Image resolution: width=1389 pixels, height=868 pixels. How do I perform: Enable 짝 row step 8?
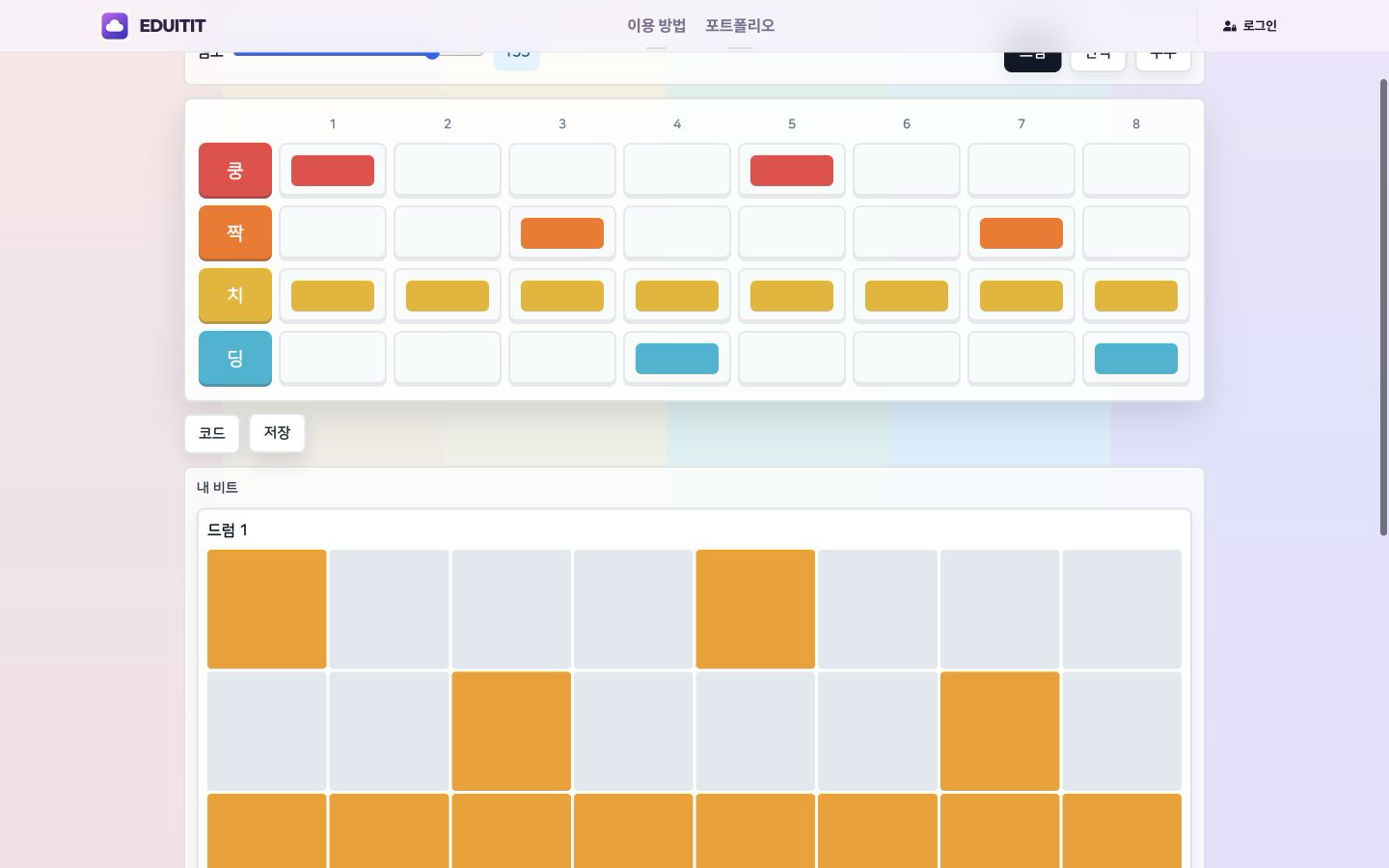(x=1136, y=233)
